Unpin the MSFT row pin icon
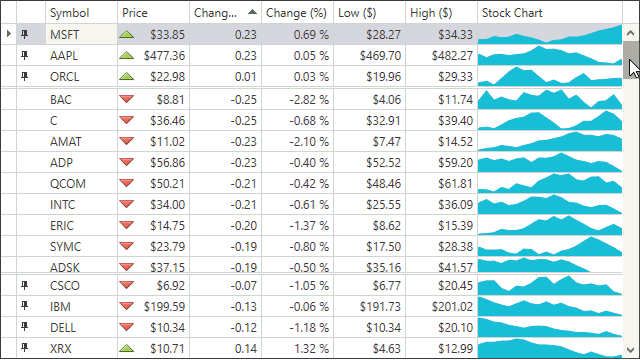This screenshot has height=360, width=640. 24,34
